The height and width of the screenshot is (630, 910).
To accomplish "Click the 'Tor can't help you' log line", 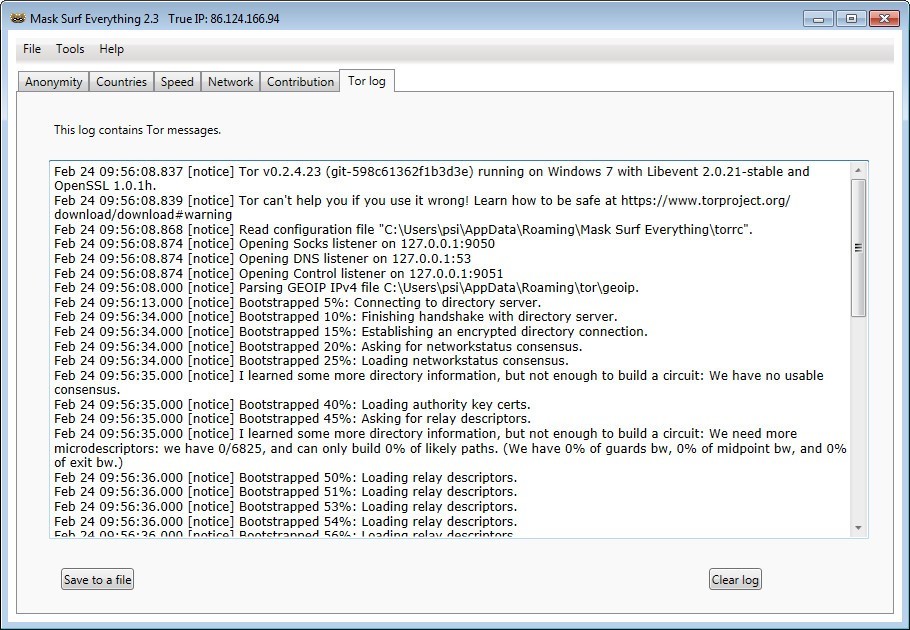I will tap(422, 208).
